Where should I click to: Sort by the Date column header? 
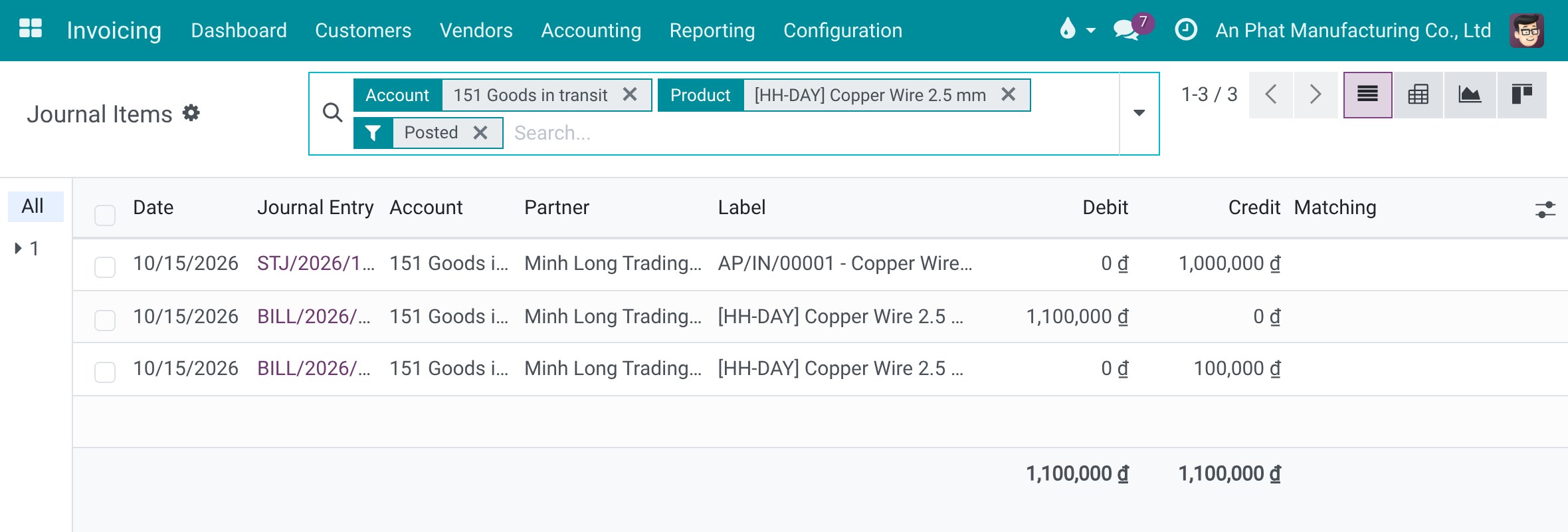coord(153,207)
